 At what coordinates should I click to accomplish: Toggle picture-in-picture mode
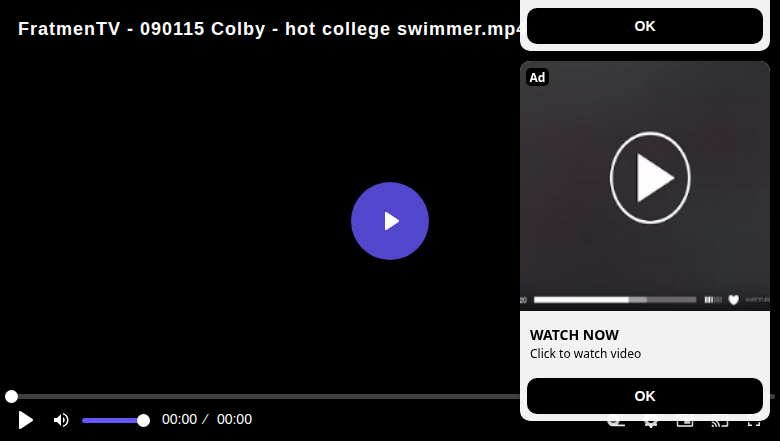(x=685, y=423)
